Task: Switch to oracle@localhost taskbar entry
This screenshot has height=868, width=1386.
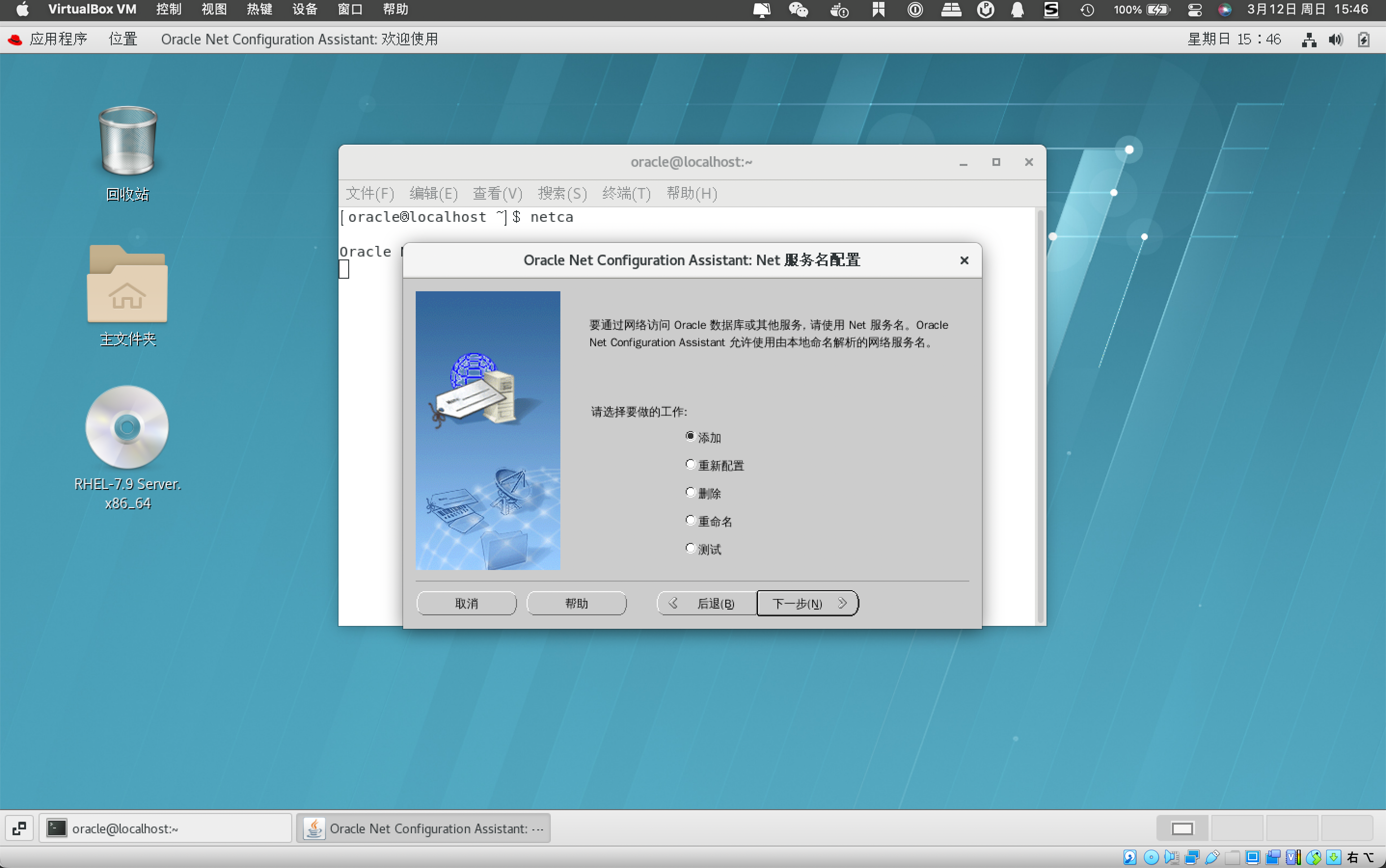Action: click(165, 828)
